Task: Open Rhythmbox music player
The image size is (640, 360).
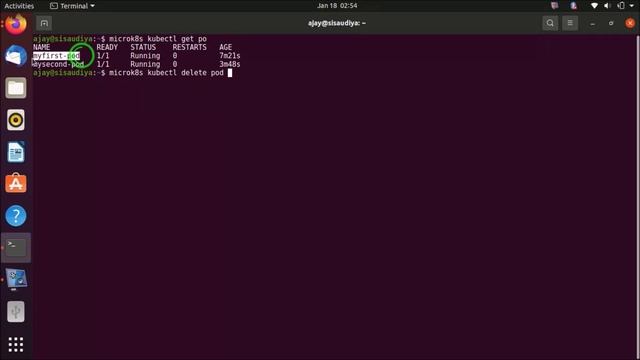Action: click(16, 120)
